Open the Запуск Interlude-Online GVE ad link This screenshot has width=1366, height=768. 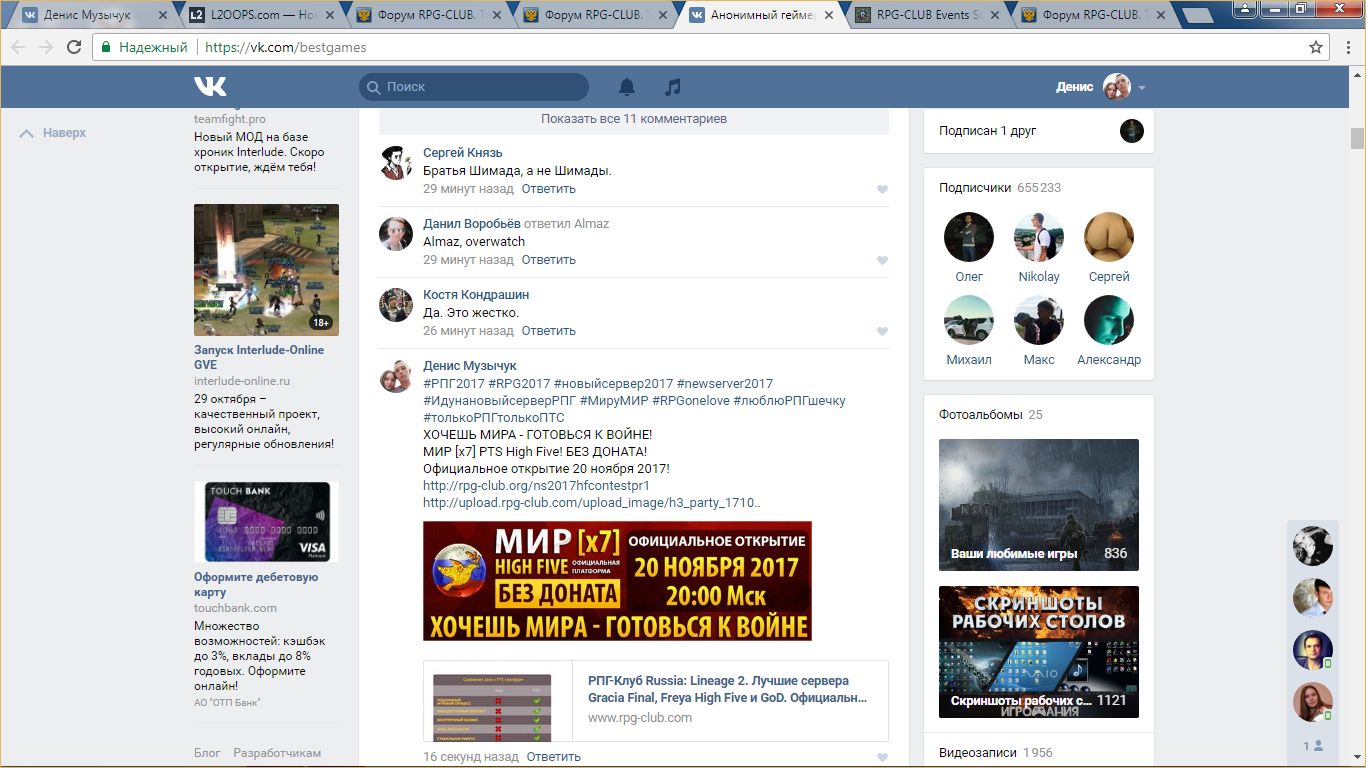(x=259, y=358)
